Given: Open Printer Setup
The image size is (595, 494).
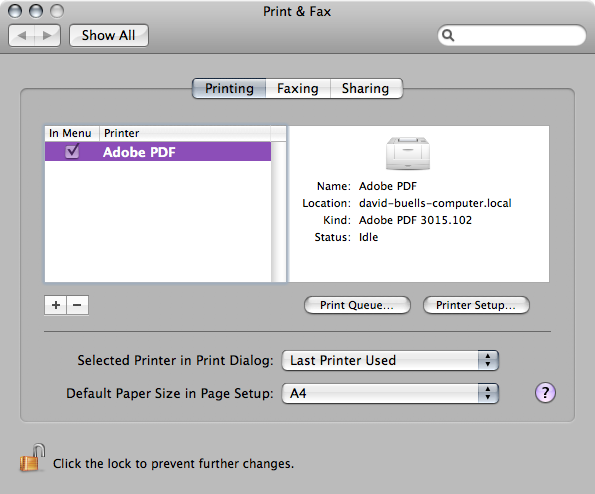Looking at the screenshot, I should tap(476, 305).
